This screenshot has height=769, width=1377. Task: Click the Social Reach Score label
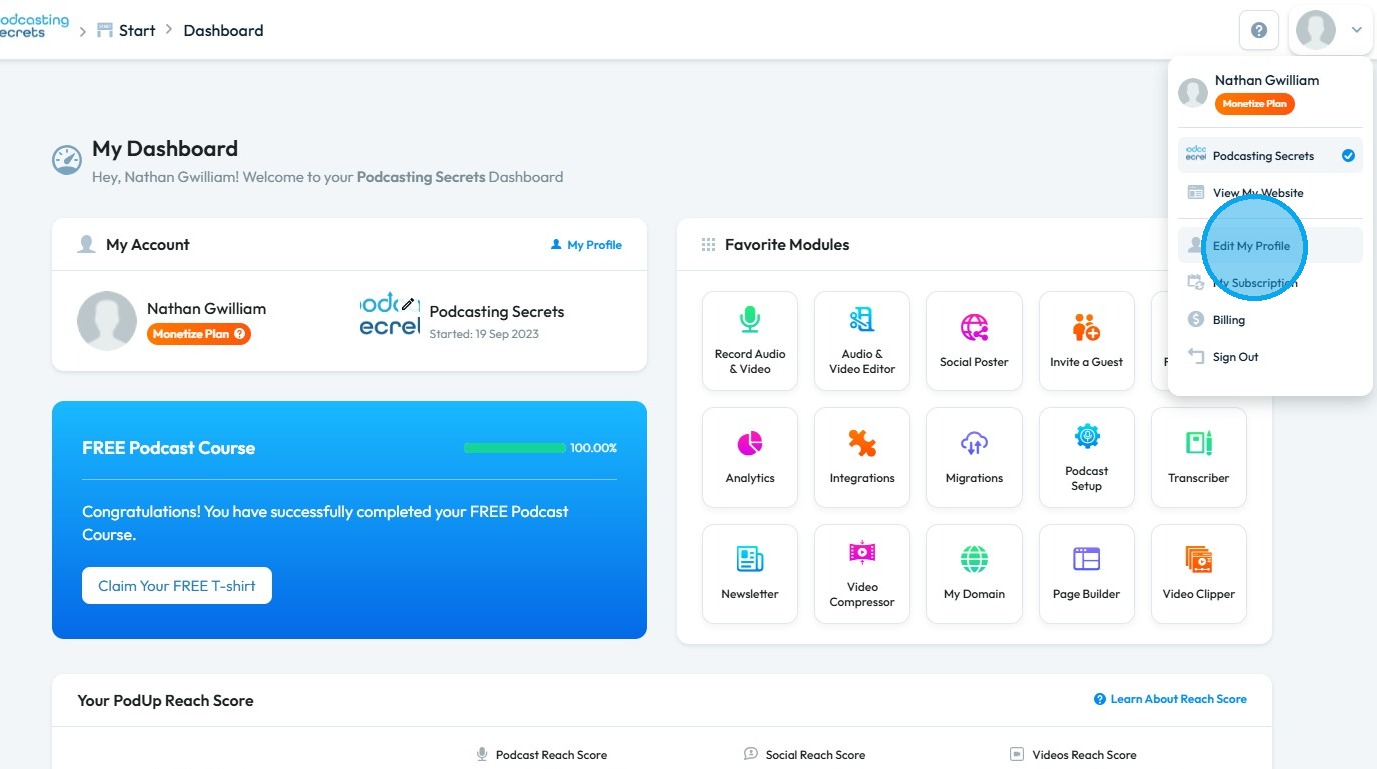[815, 755]
